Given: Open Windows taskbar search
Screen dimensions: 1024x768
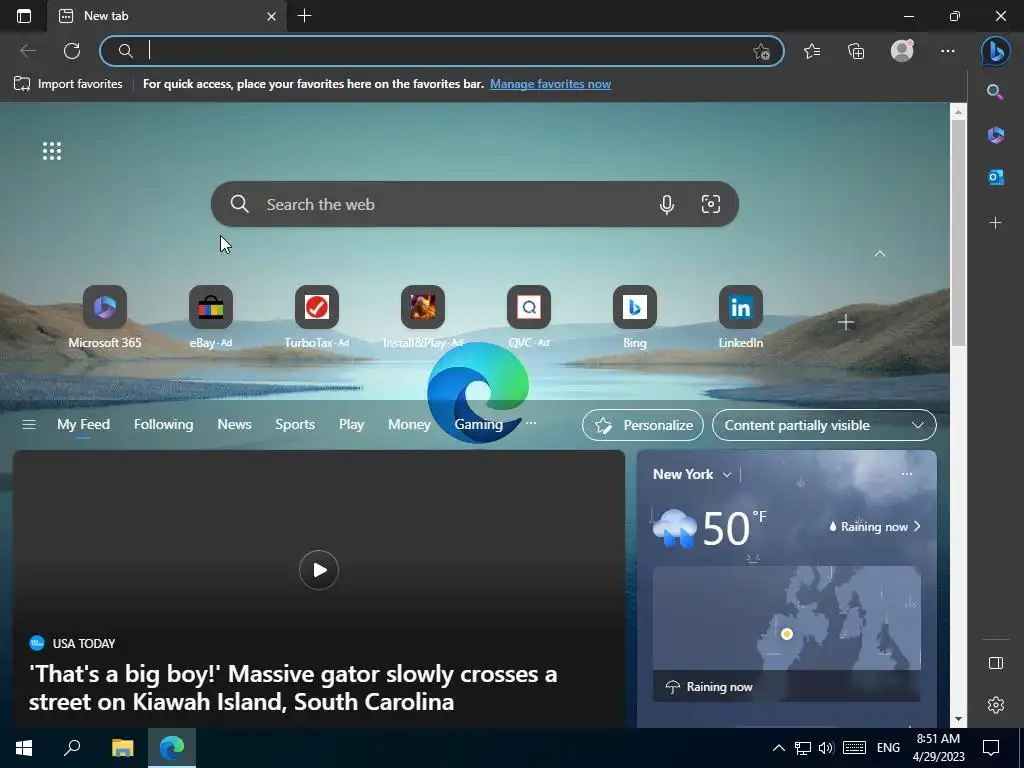Looking at the screenshot, I should coord(72,748).
